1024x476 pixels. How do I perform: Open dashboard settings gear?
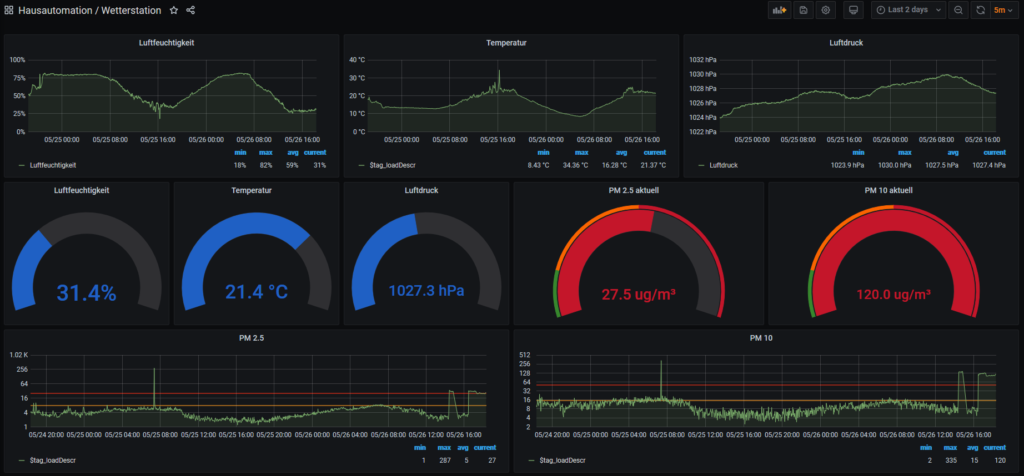click(826, 10)
